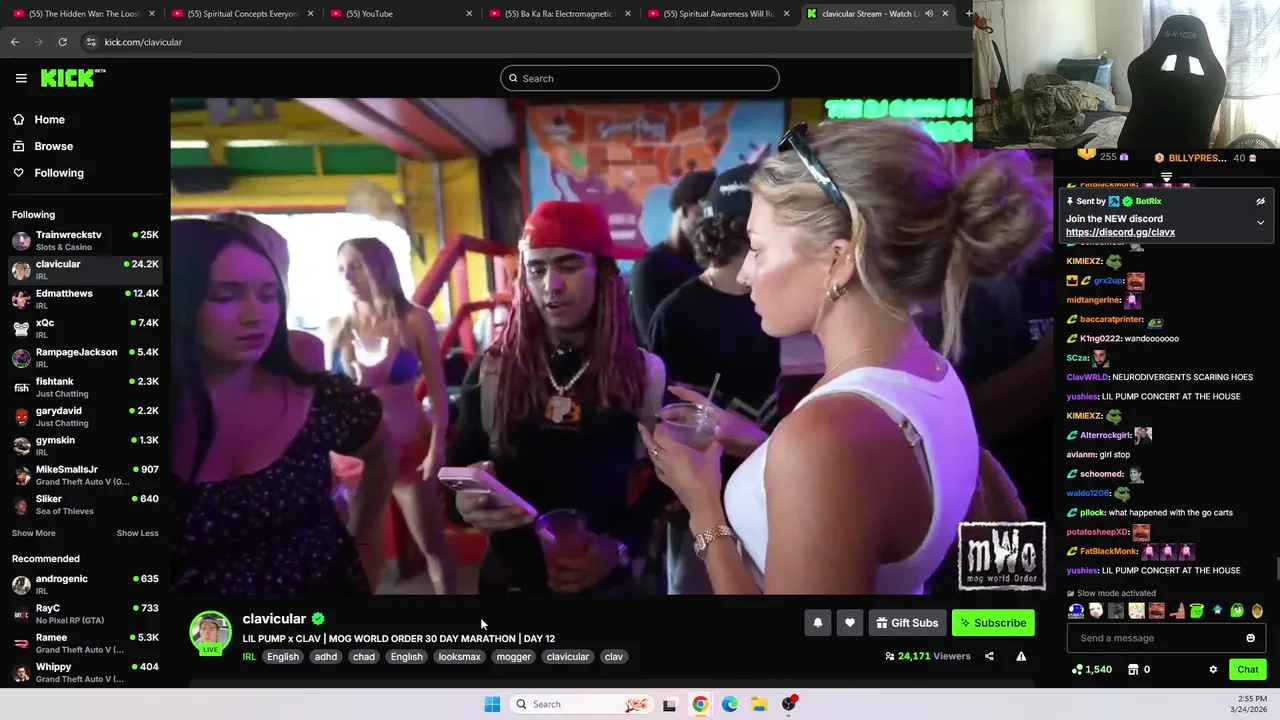1280x720 pixels.
Task: Open File Explorer from taskbar
Action: pyautogui.click(x=759, y=704)
